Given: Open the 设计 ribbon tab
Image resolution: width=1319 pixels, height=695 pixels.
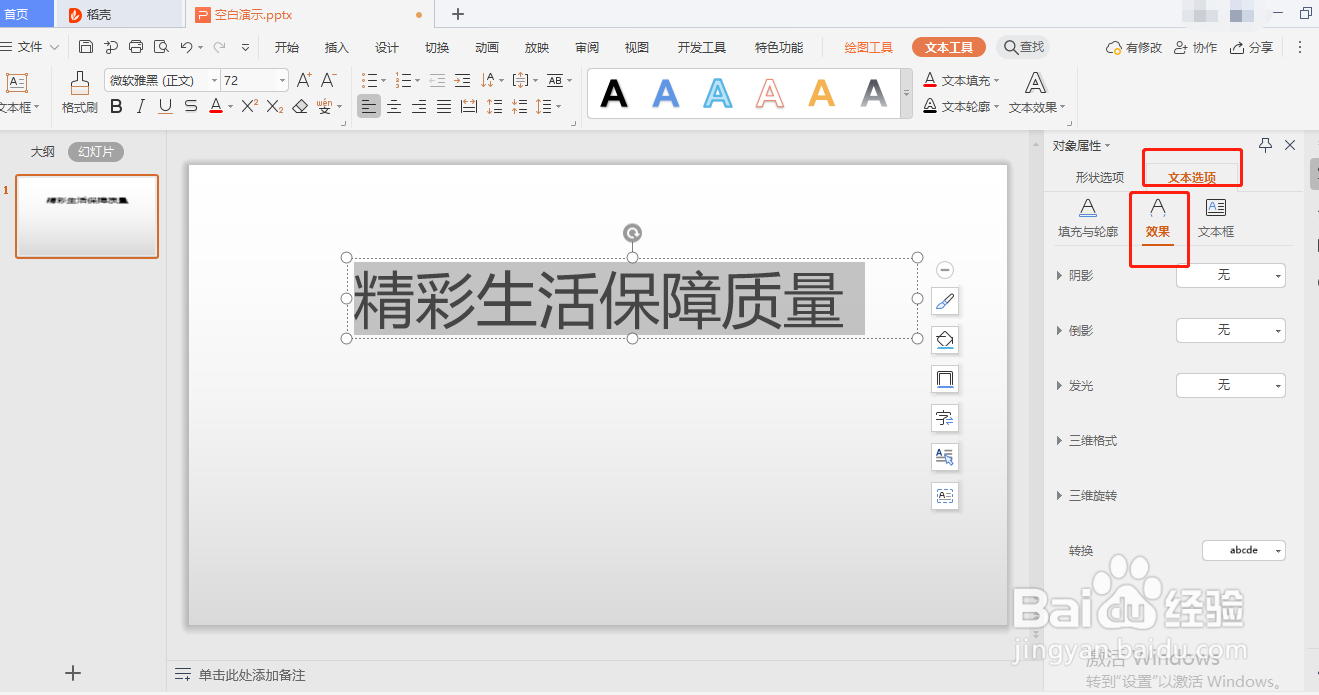Looking at the screenshot, I should pos(387,47).
